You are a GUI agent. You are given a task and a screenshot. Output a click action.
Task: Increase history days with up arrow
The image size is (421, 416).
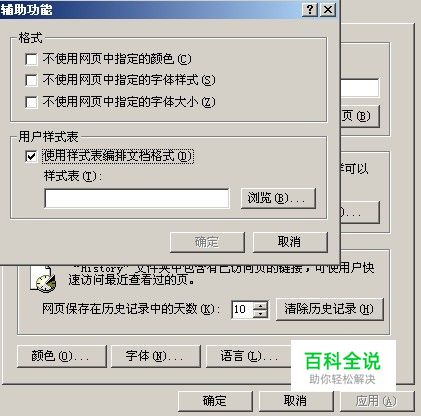[x=260, y=305]
